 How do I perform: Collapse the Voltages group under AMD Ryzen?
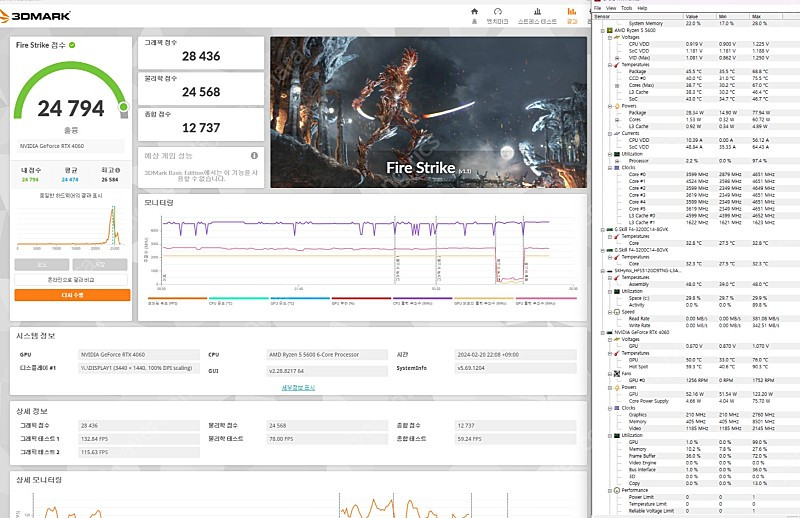610,37
